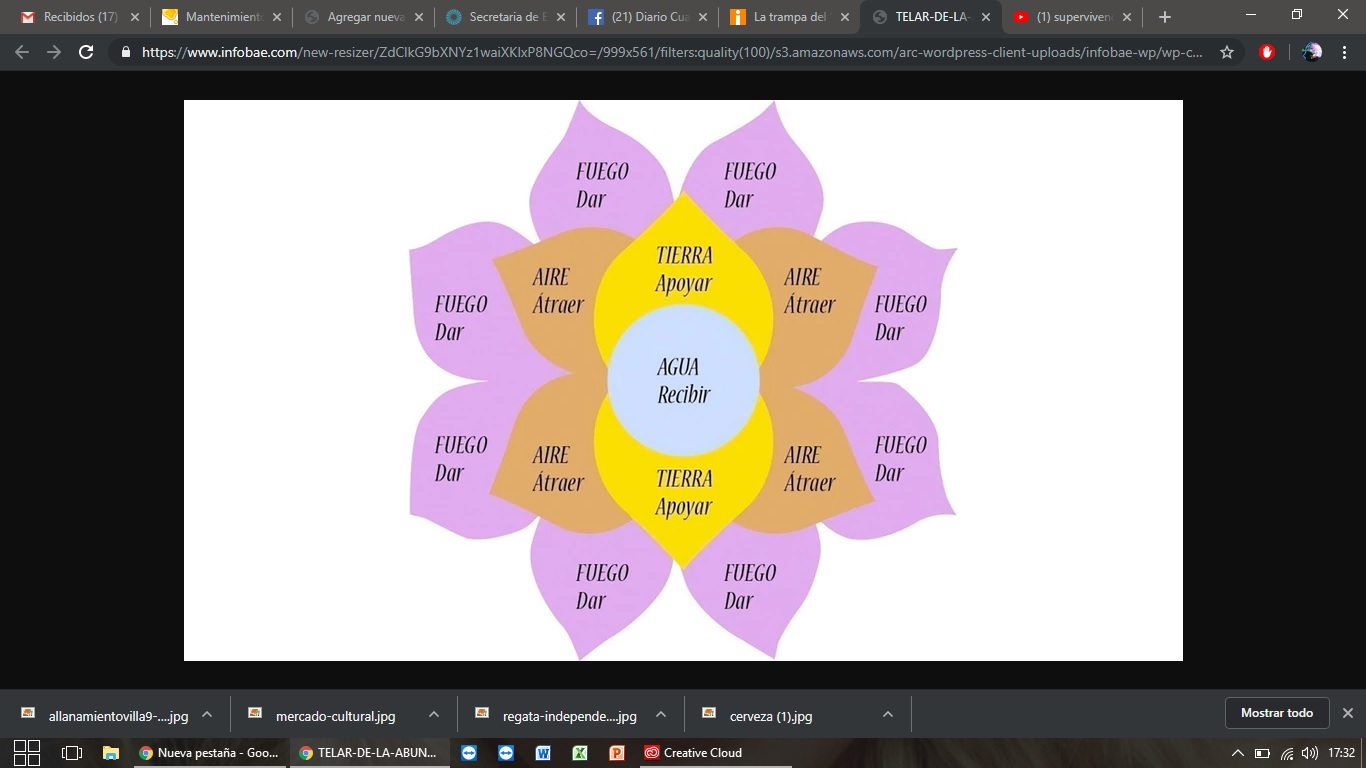This screenshot has height=768, width=1366.
Task: Open the Chrome profile avatar
Action: [1313, 52]
